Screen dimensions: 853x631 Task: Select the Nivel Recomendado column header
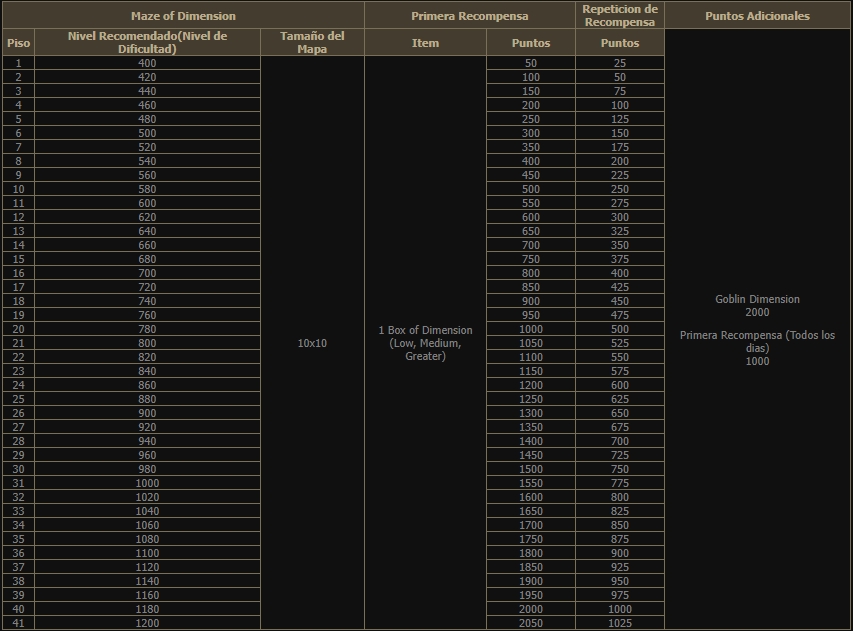[x=147, y=43]
